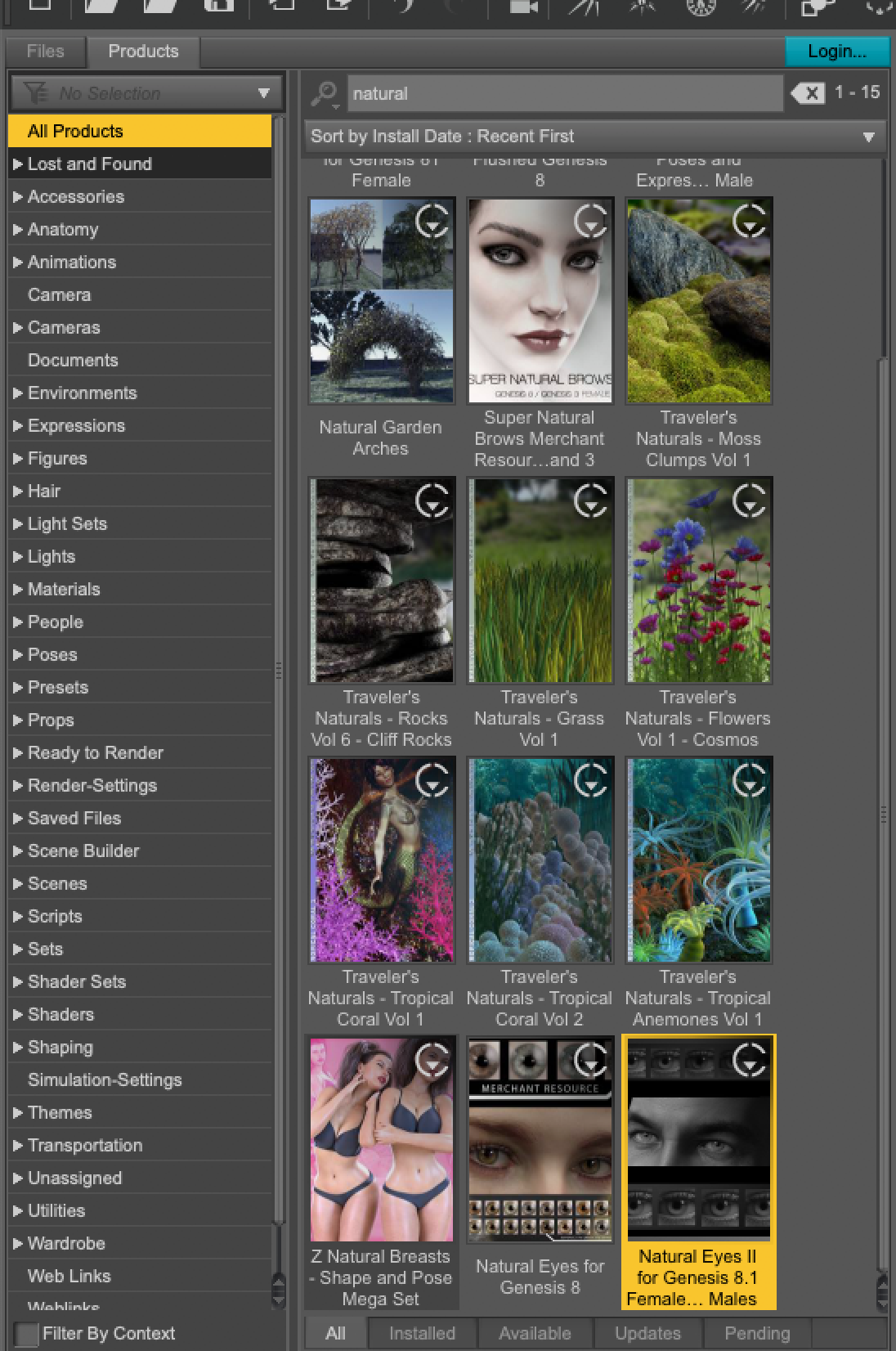The height and width of the screenshot is (1351, 896).
Task: Click the status icon on Rocks Vol 6 Cliff Rocks
Action: coord(432,500)
